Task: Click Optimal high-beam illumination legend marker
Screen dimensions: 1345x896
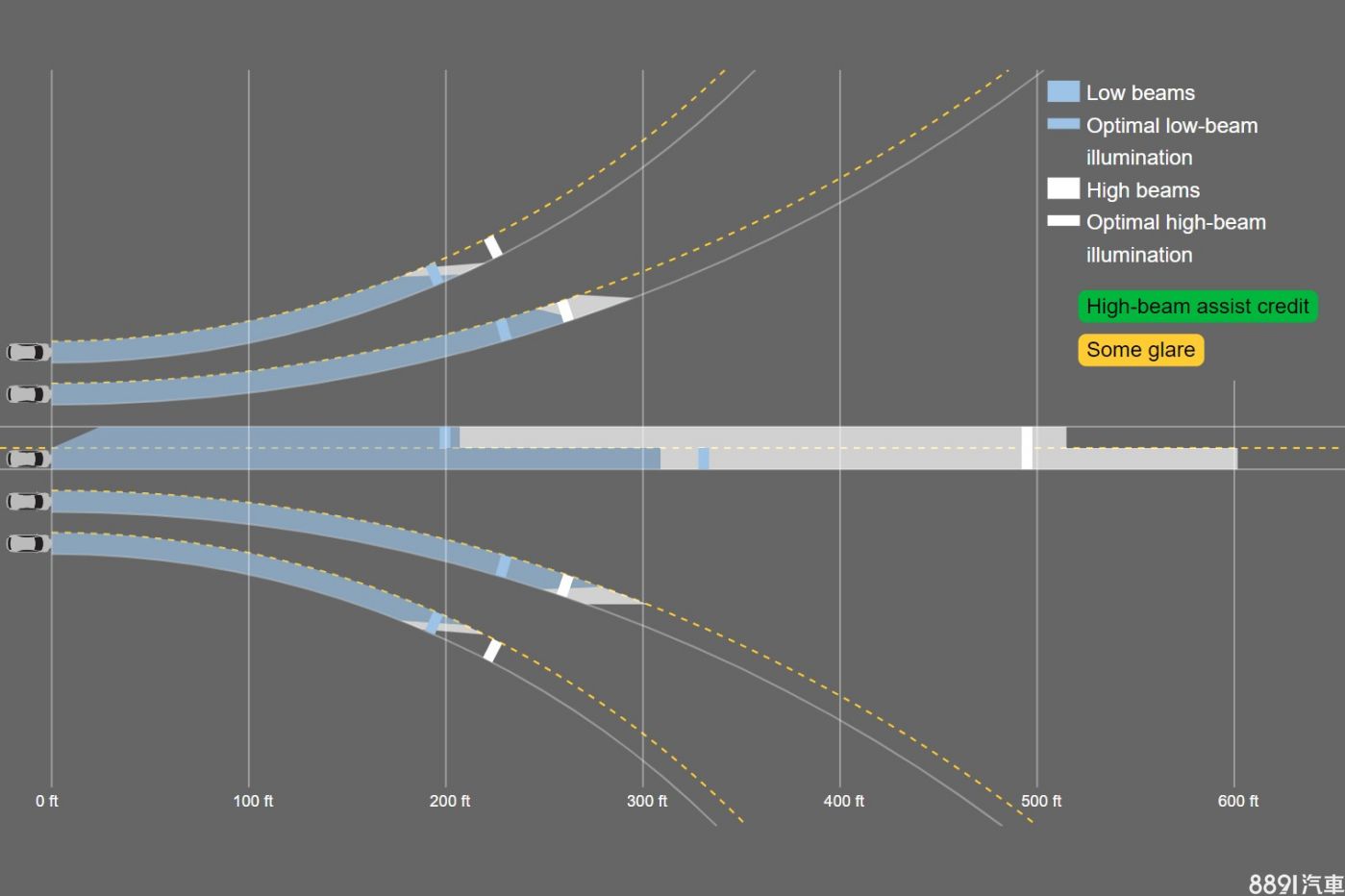Action: [1062, 221]
